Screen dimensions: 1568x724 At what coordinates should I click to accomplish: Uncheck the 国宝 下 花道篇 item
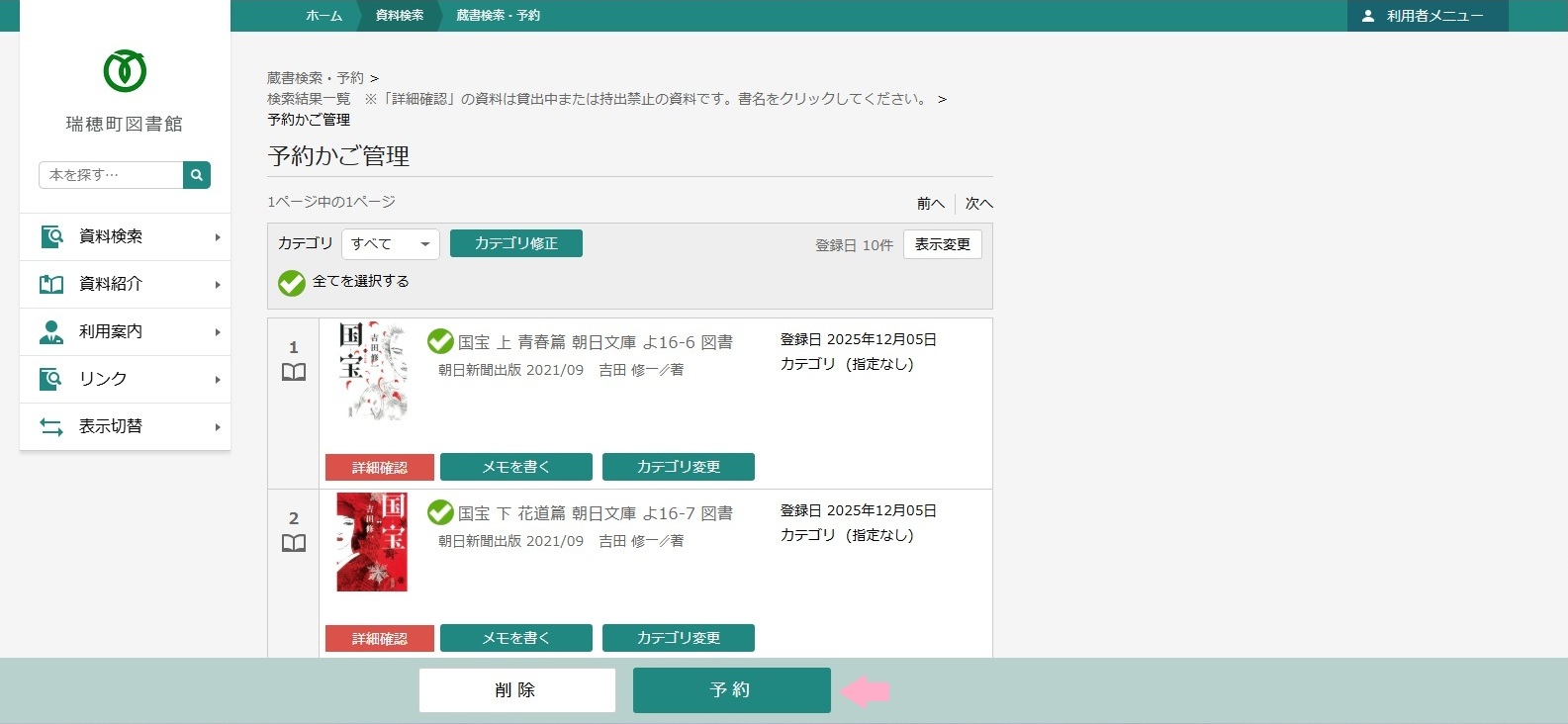(440, 513)
